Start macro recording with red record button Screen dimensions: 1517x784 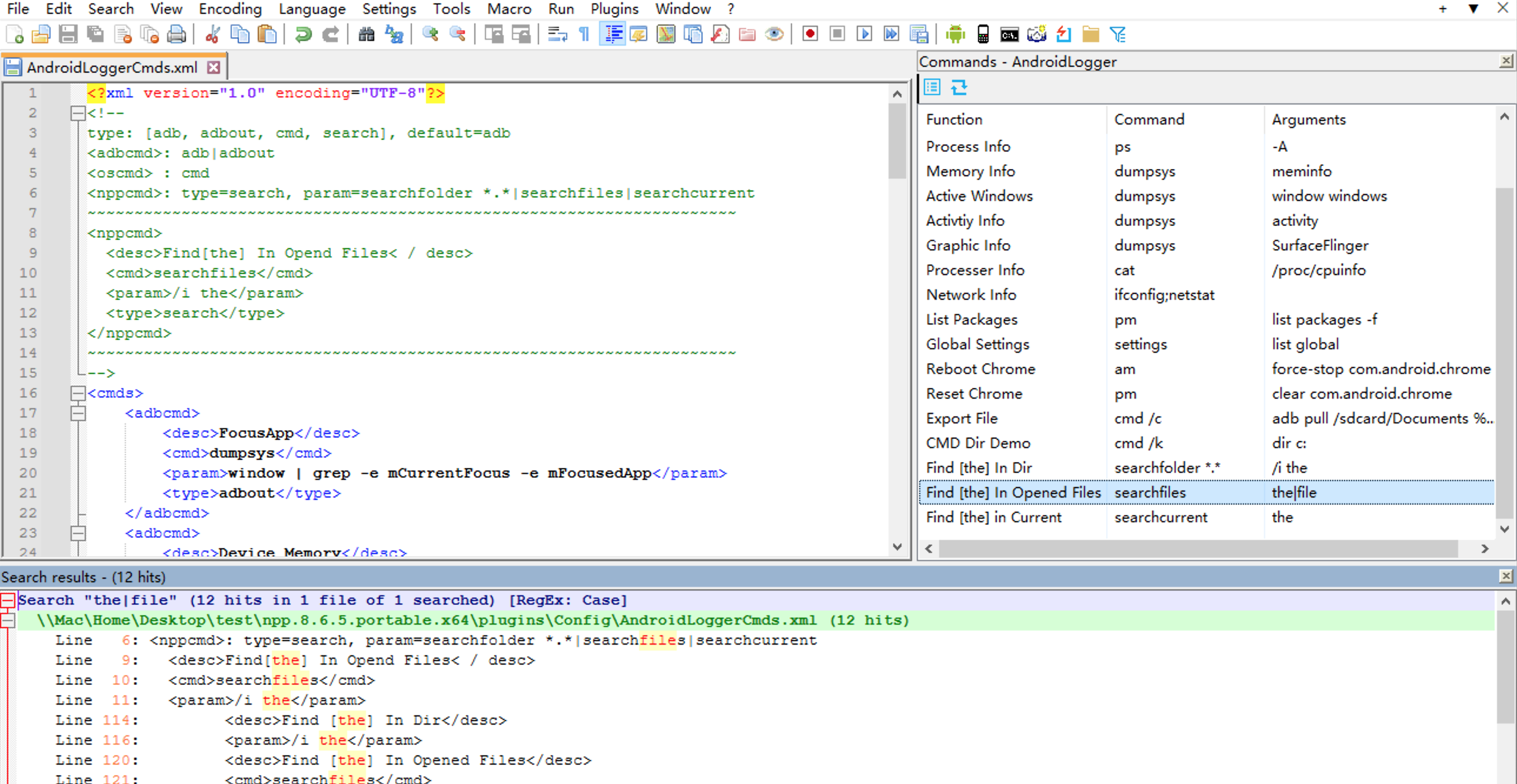(810, 34)
